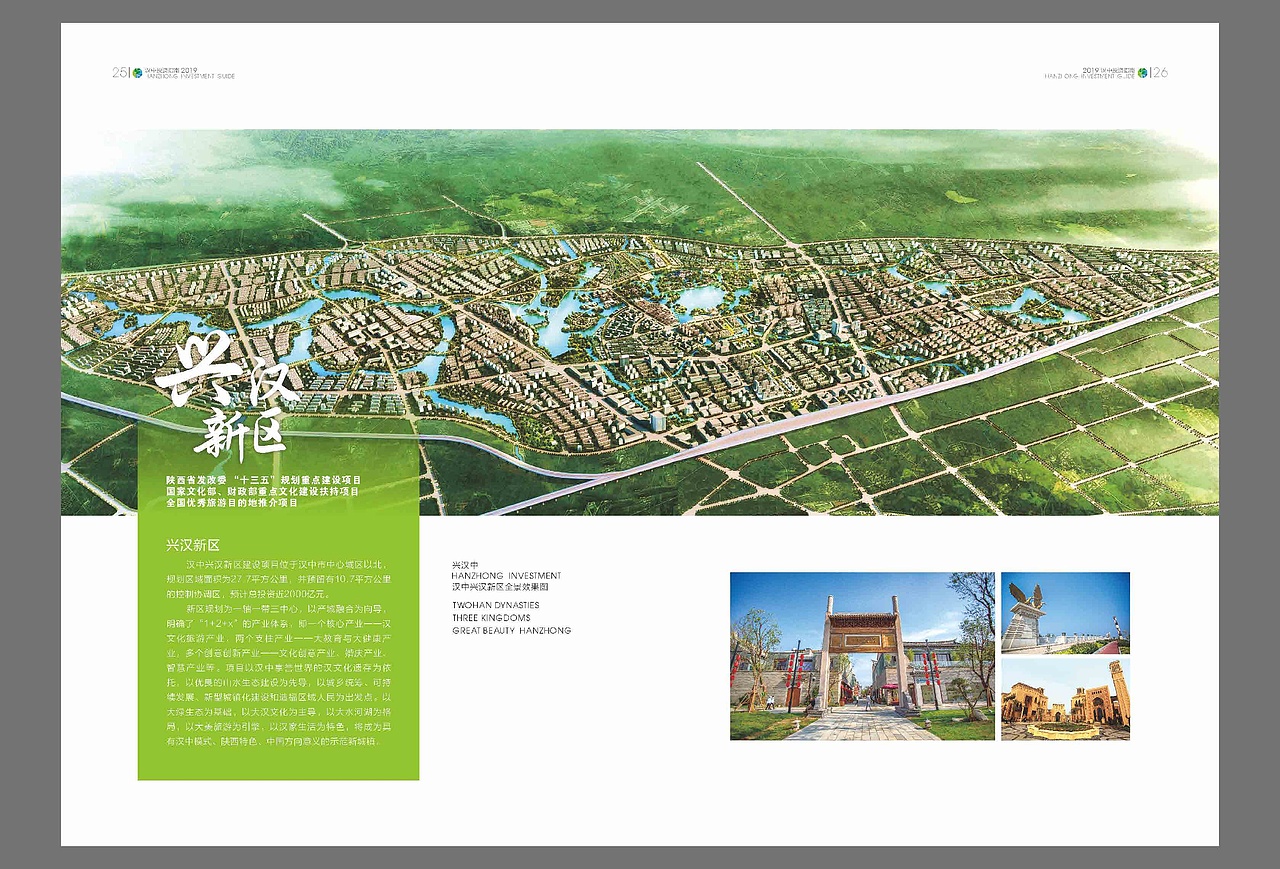Click the aerial city panorama rendering
Viewport: 1280px width, 869px height.
[640, 322]
